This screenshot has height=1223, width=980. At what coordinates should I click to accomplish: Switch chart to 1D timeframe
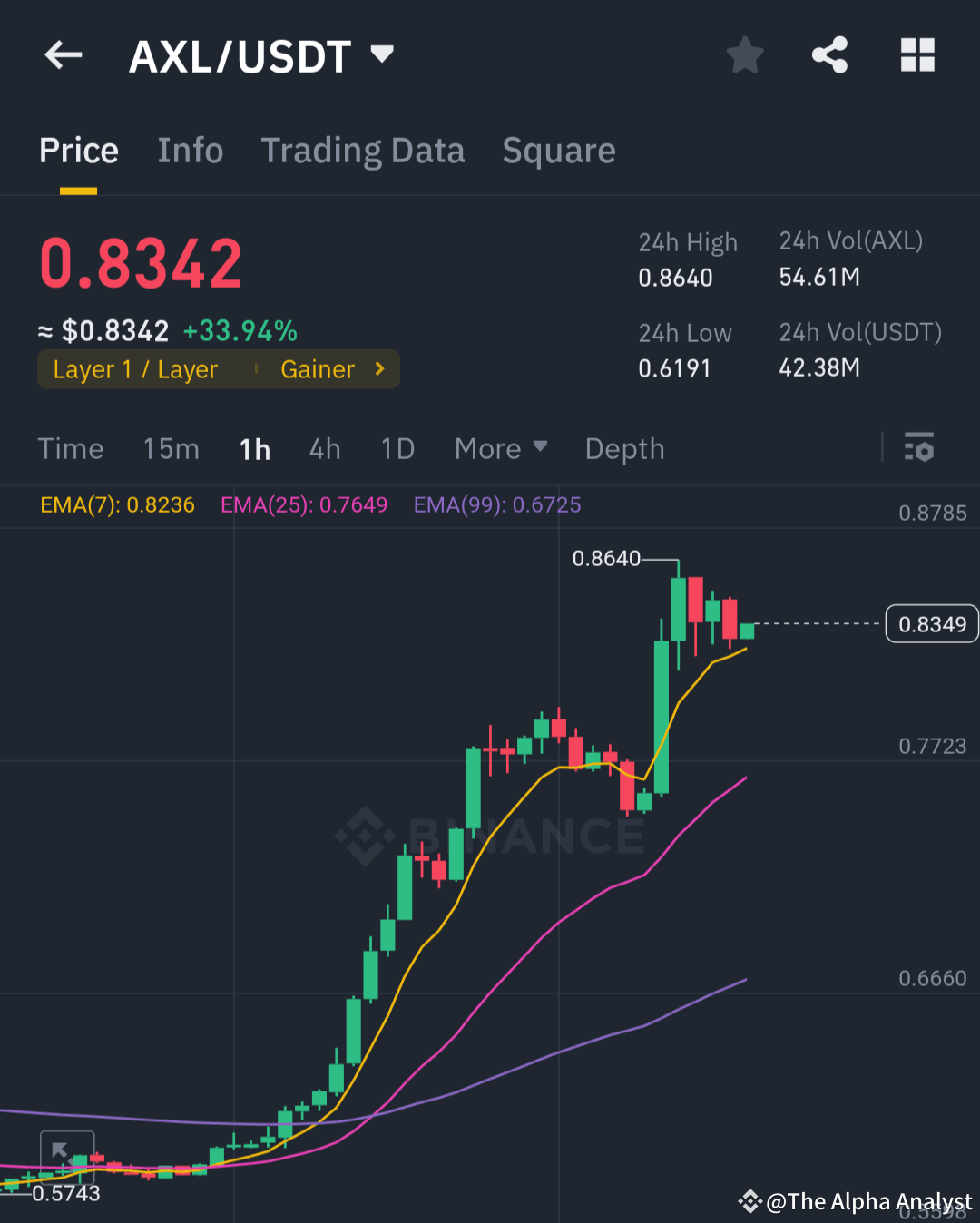point(397,448)
